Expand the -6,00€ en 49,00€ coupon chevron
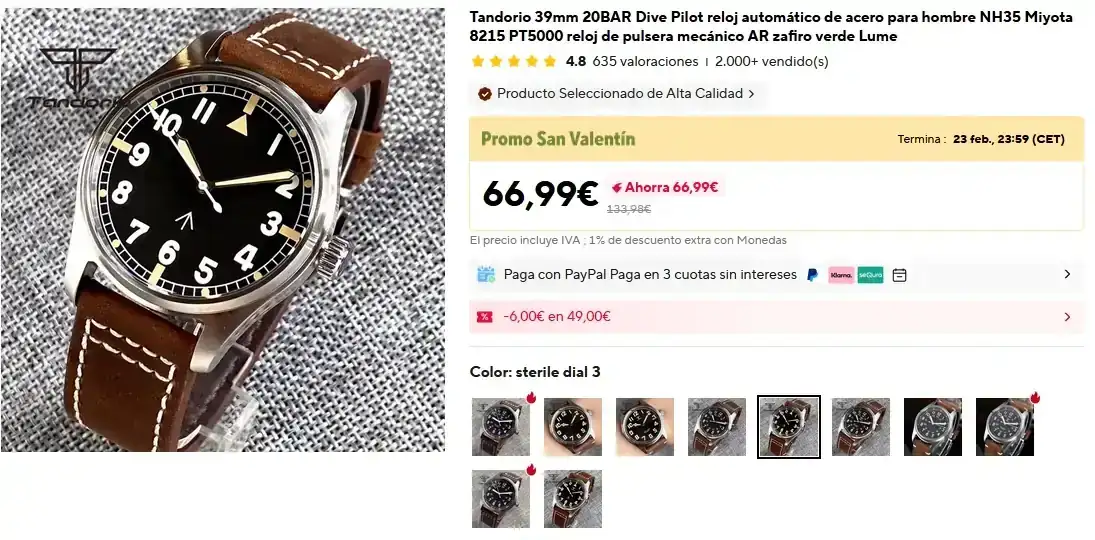This screenshot has width=1095, height=540. pos(1067,317)
